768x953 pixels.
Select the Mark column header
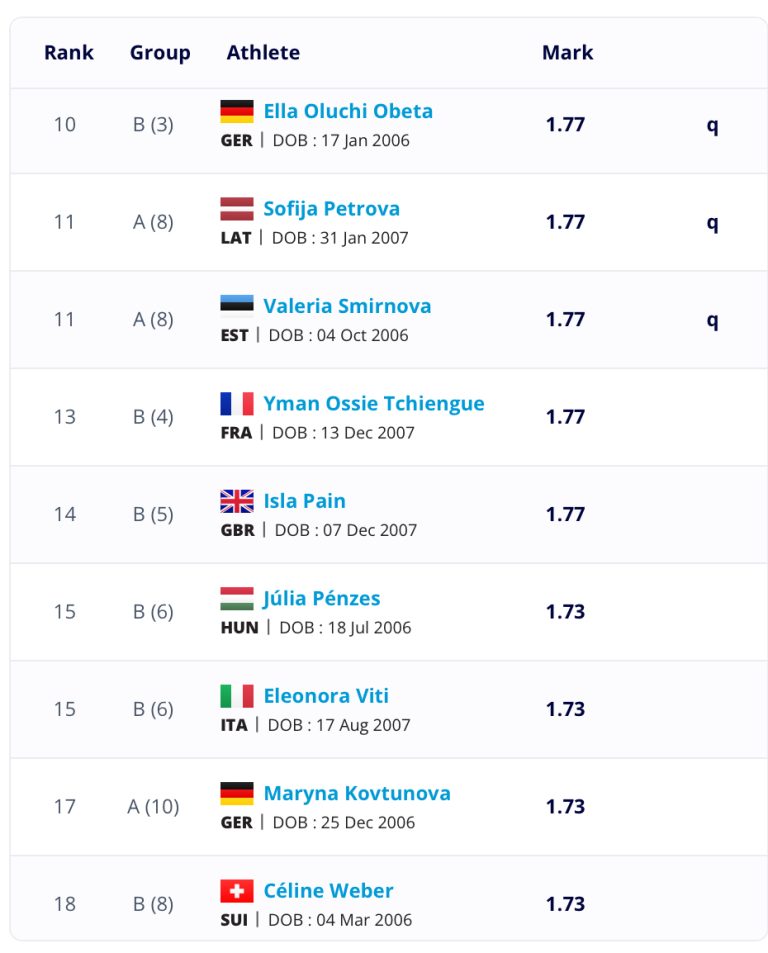pyautogui.click(x=567, y=52)
